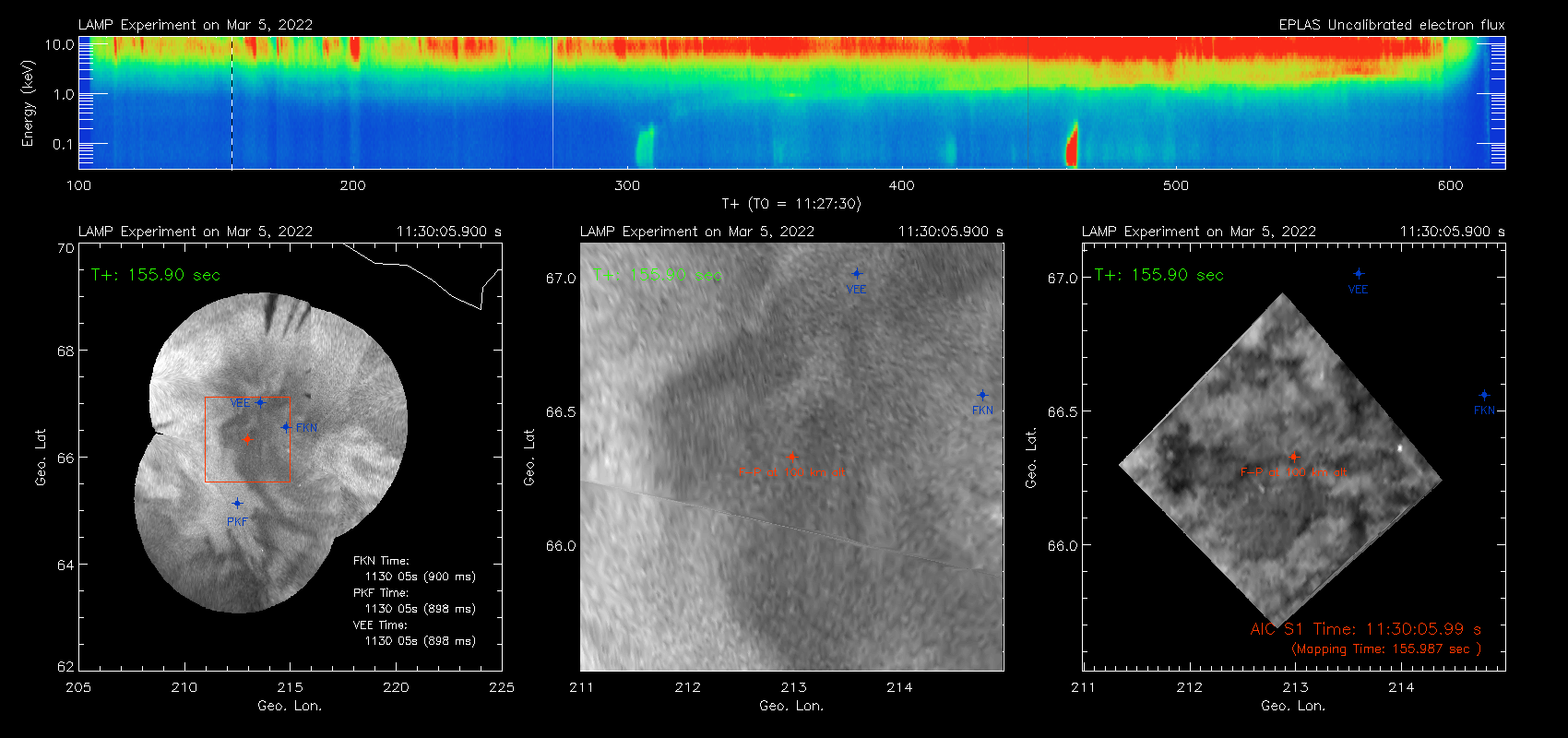Click the '300' tick on the spectrogram time axis
Screen dimensions: 1568x738
[x=627, y=185]
